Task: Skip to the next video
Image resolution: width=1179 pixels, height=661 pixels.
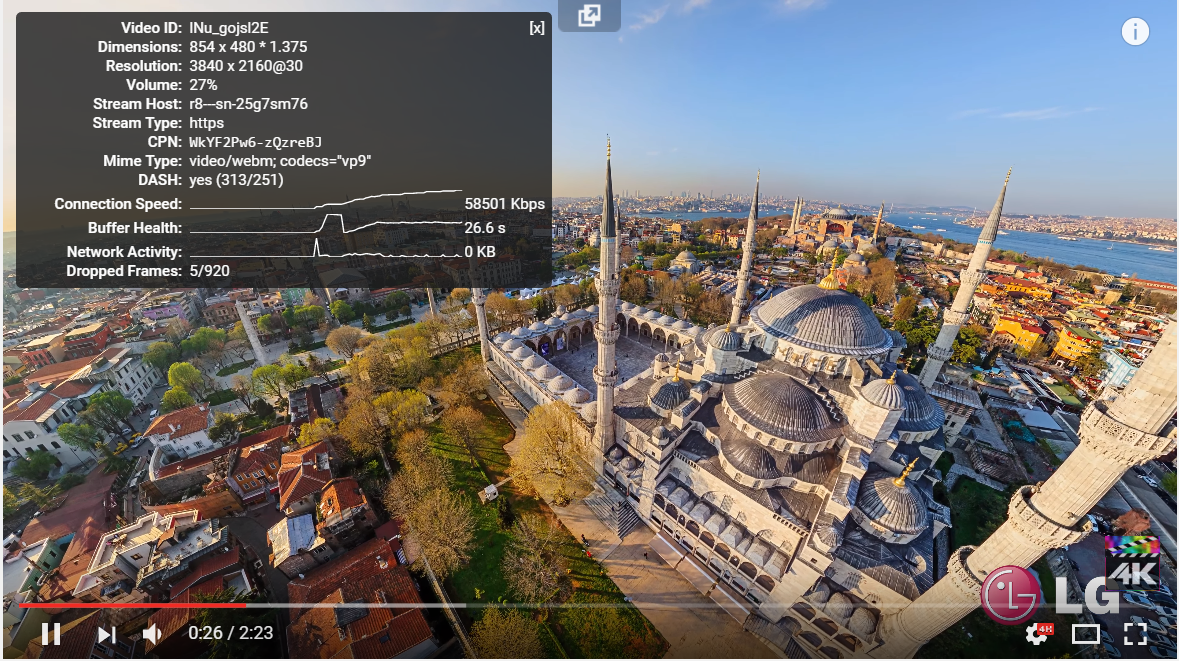Action: pyautogui.click(x=107, y=634)
